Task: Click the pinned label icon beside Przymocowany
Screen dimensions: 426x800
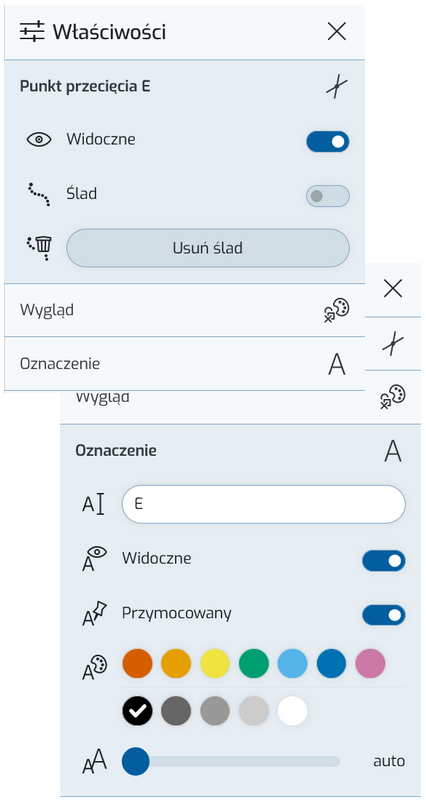Action: [x=94, y=614]
